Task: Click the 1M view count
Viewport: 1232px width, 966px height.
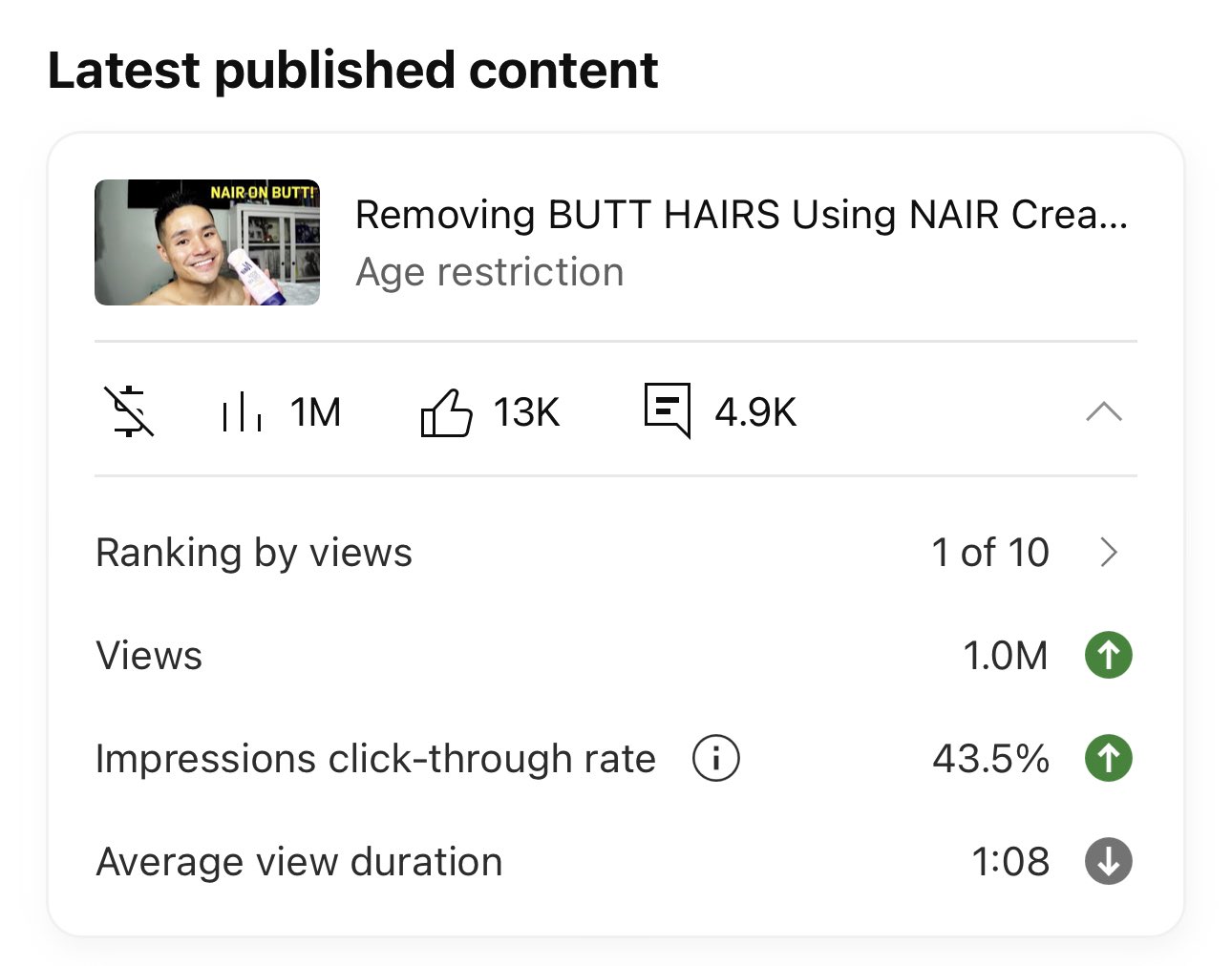Action: pos(315,412)
